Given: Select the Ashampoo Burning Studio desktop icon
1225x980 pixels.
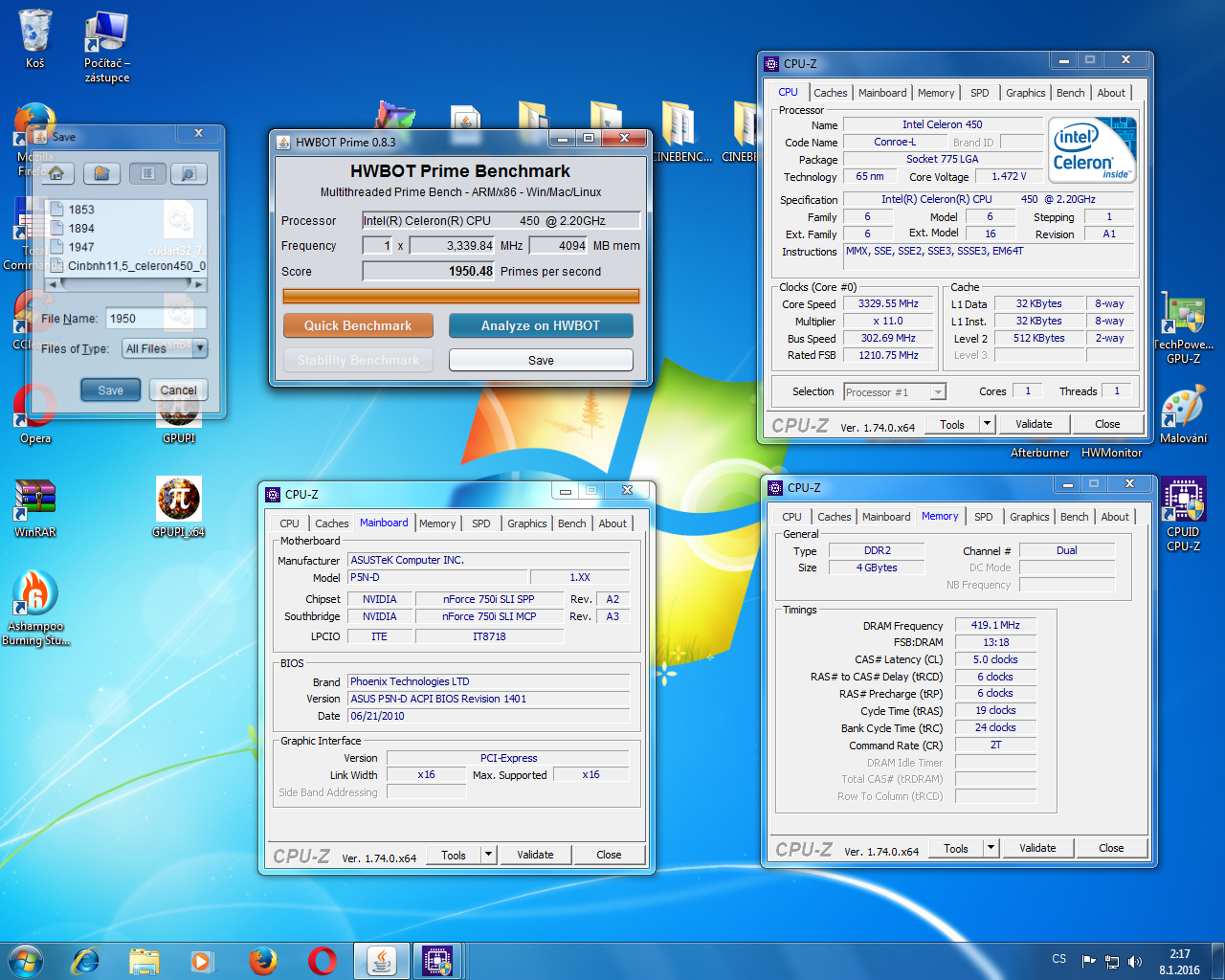Looking at the screenshot, I should coord(35,609).
